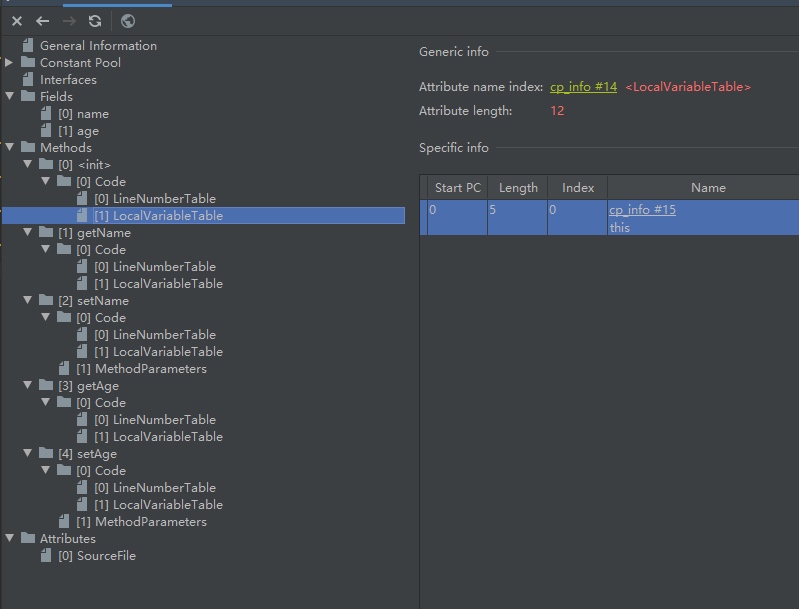This screenshot has height=609, width=799.
Task: Click the Attributes folder icon
Action: (28, 538)
